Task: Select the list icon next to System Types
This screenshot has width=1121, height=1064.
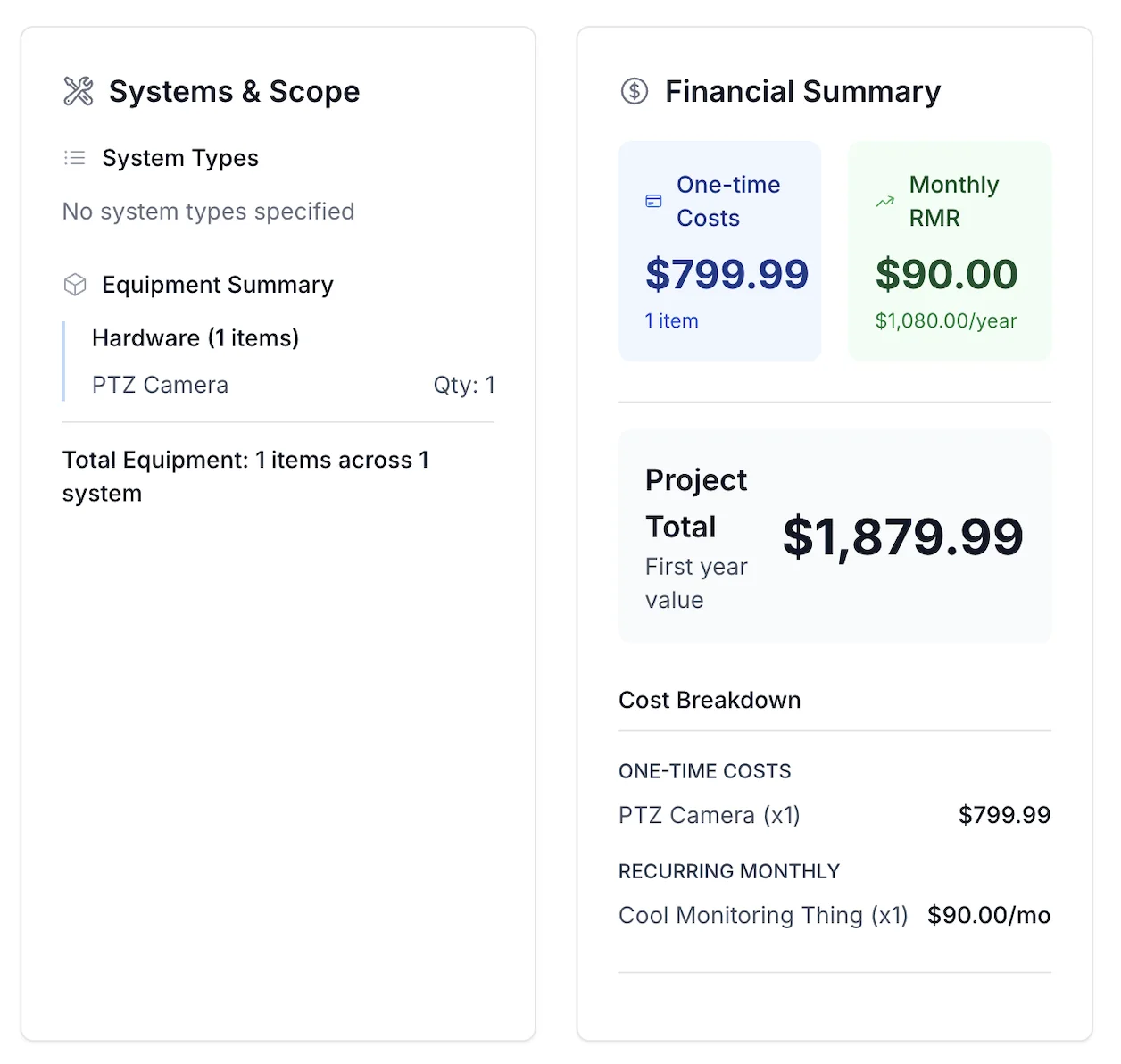Action: pyautogui.click(x=75, y=157)
